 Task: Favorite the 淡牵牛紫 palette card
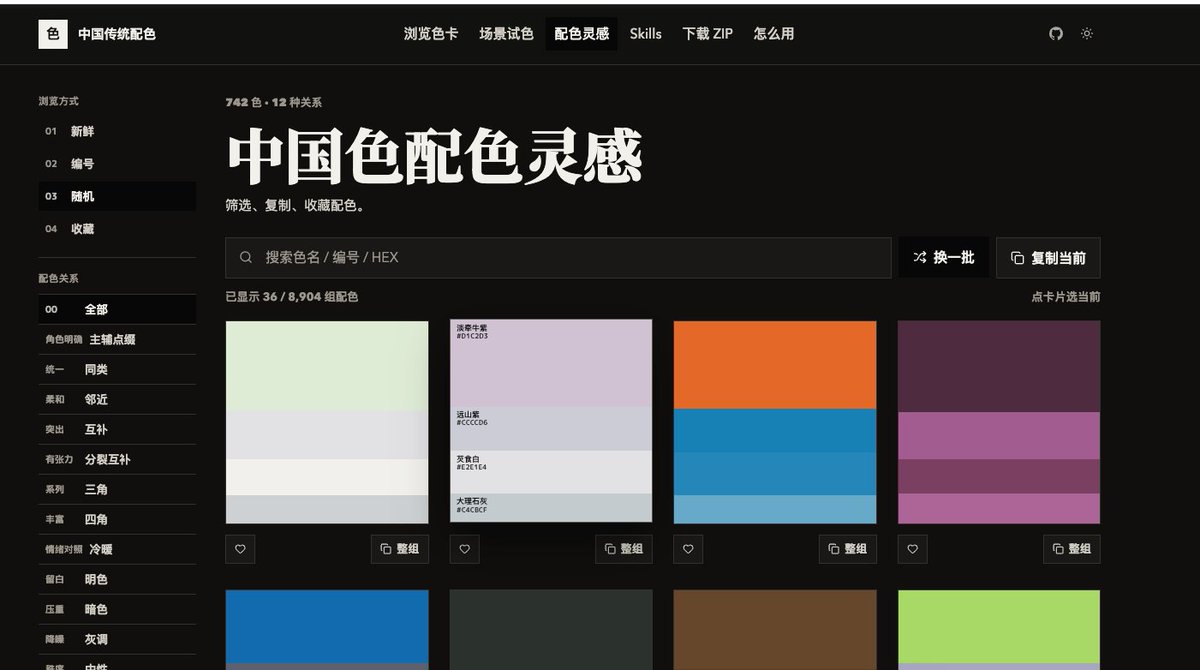pyautogui.click(x=465, y=549)
